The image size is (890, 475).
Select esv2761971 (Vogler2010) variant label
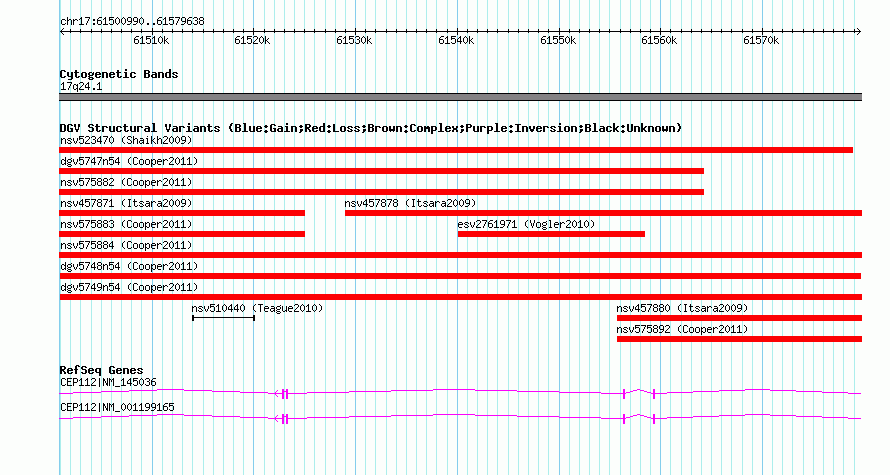coord(526,224)
